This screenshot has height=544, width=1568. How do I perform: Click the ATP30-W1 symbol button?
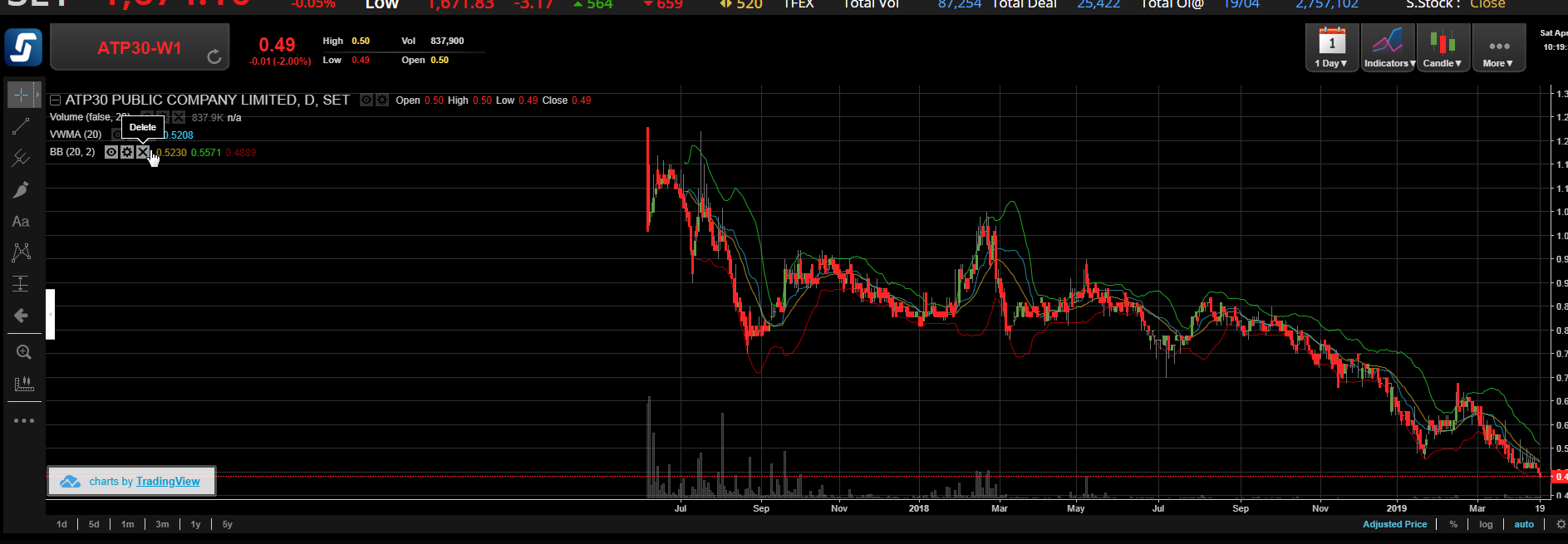(140, 47)
